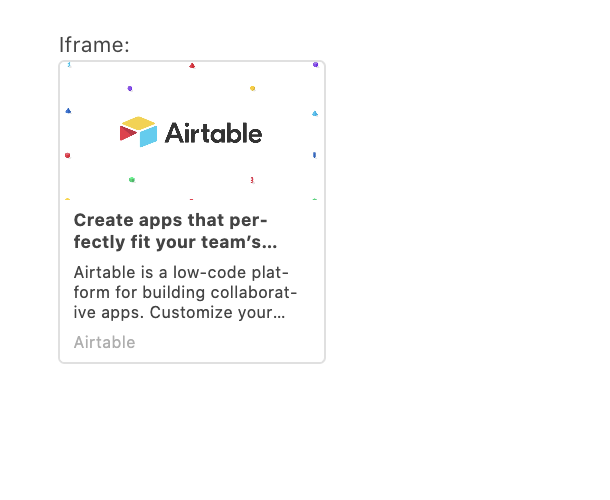Click the blue cylinder shape on the right edge
610x500 pixels.
pyautogui.click(x=315, y=155)
